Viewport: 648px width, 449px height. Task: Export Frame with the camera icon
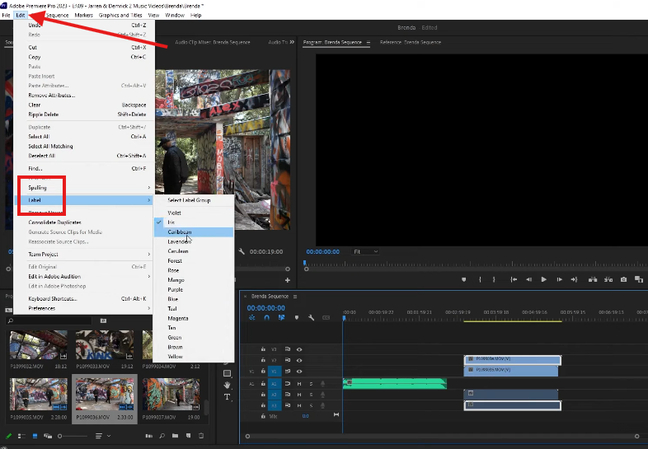click(624, 279)
